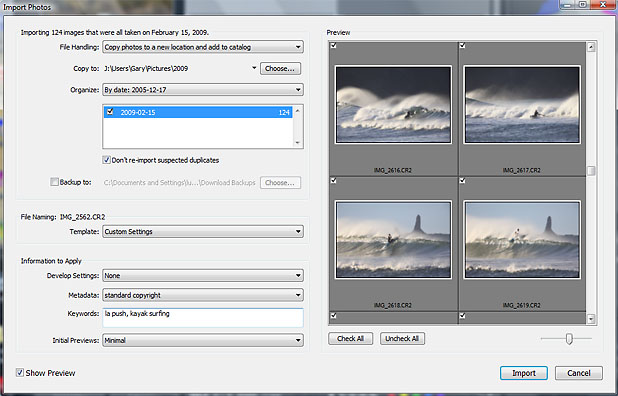Click Choose button next to Copy to
This screenshot has width=618, height=396.
click(x=280, y=69)
